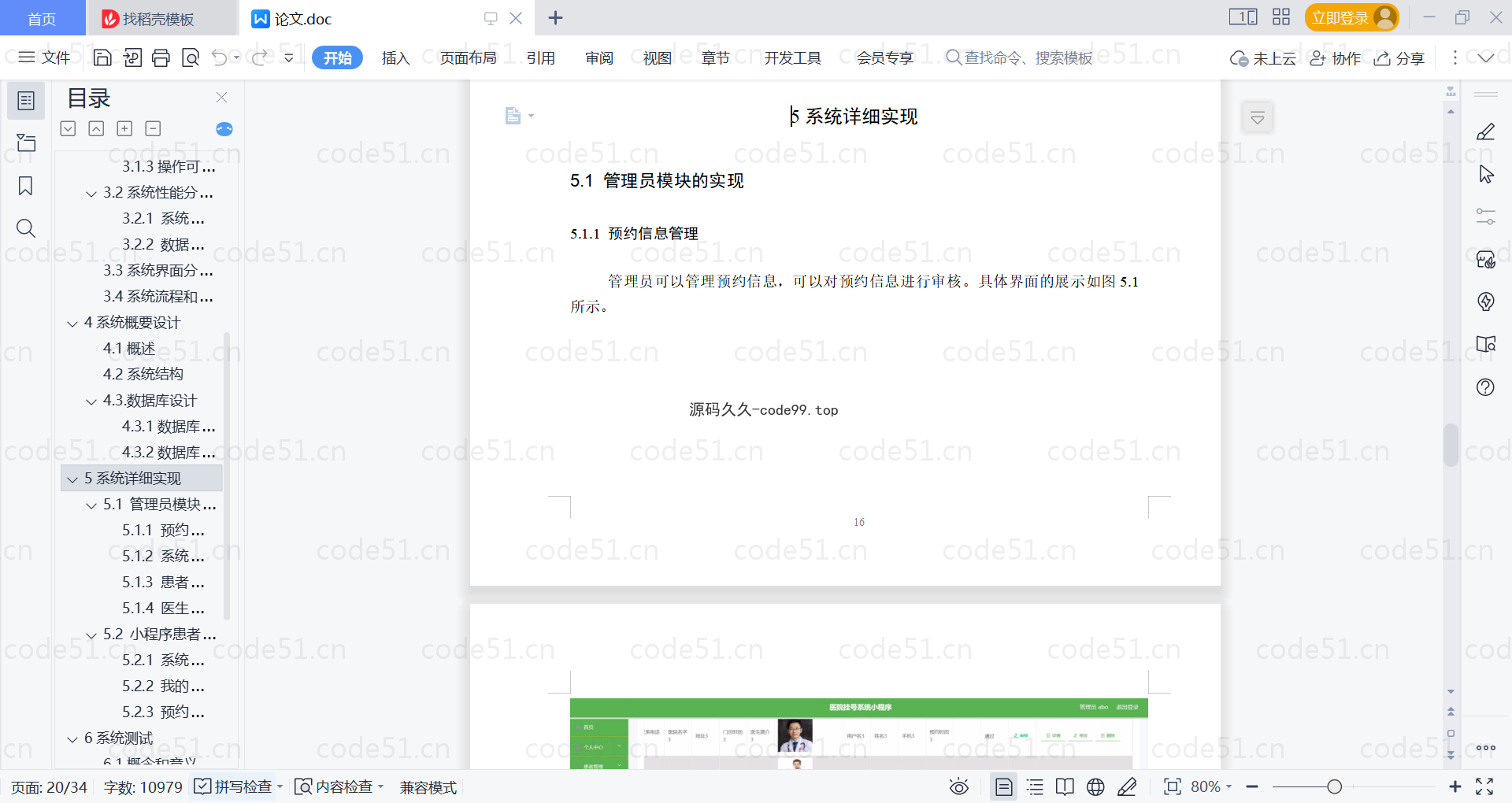The image size is (1512, 803).
Task: Open the 页面布局 ribbon tab
Action: pyautogui.click(x=468, y=57)
